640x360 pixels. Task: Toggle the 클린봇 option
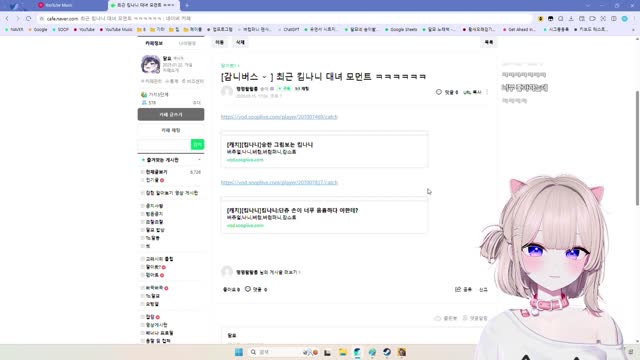pyautogui.click(x=446, y=318)
